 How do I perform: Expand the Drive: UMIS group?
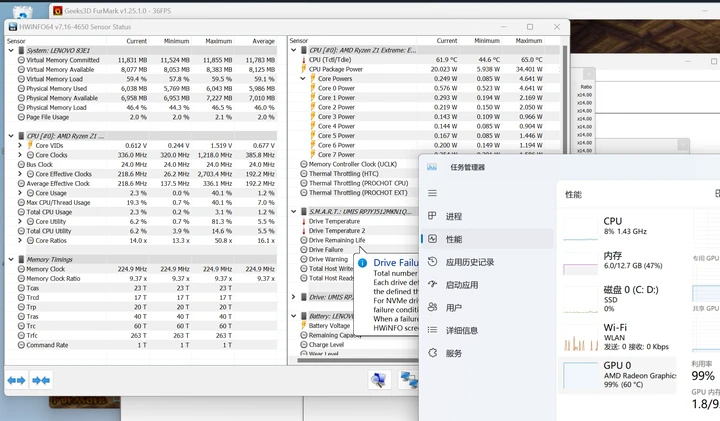point(294,297)
